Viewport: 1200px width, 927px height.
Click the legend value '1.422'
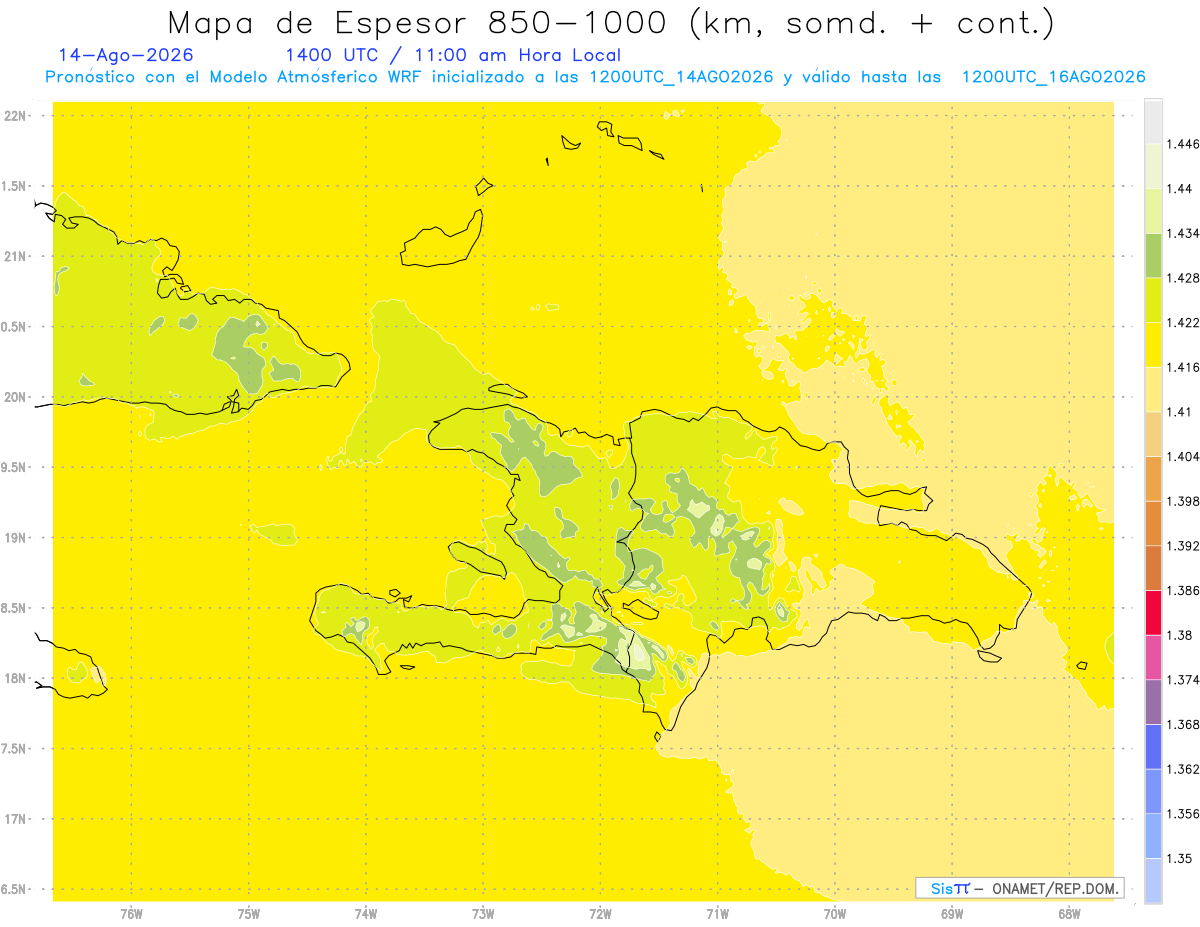pyautogui.click(x=1181, y=323)
